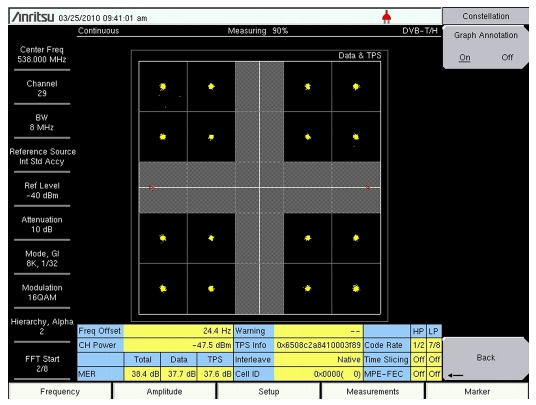
Task: Select the Center Freq 538.000 MHz setting
Action: coord(42,55)
